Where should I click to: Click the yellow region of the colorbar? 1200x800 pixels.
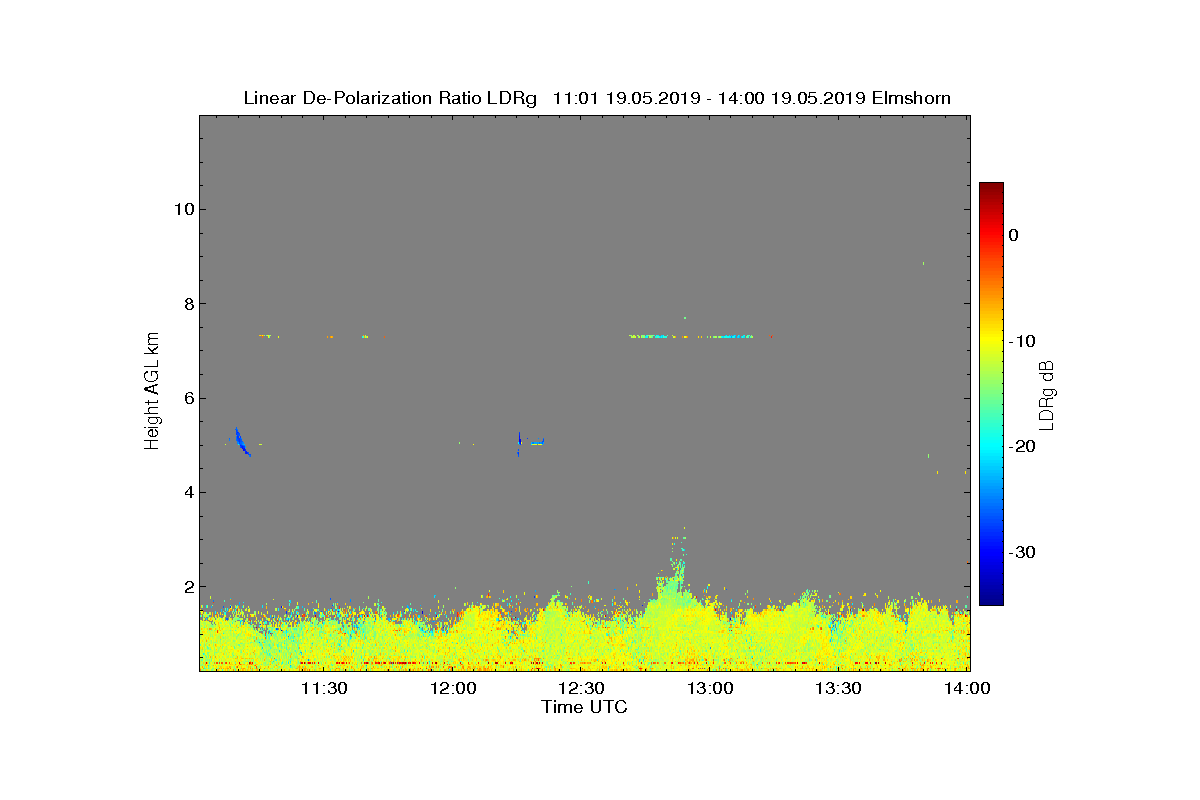click(991, 341)
